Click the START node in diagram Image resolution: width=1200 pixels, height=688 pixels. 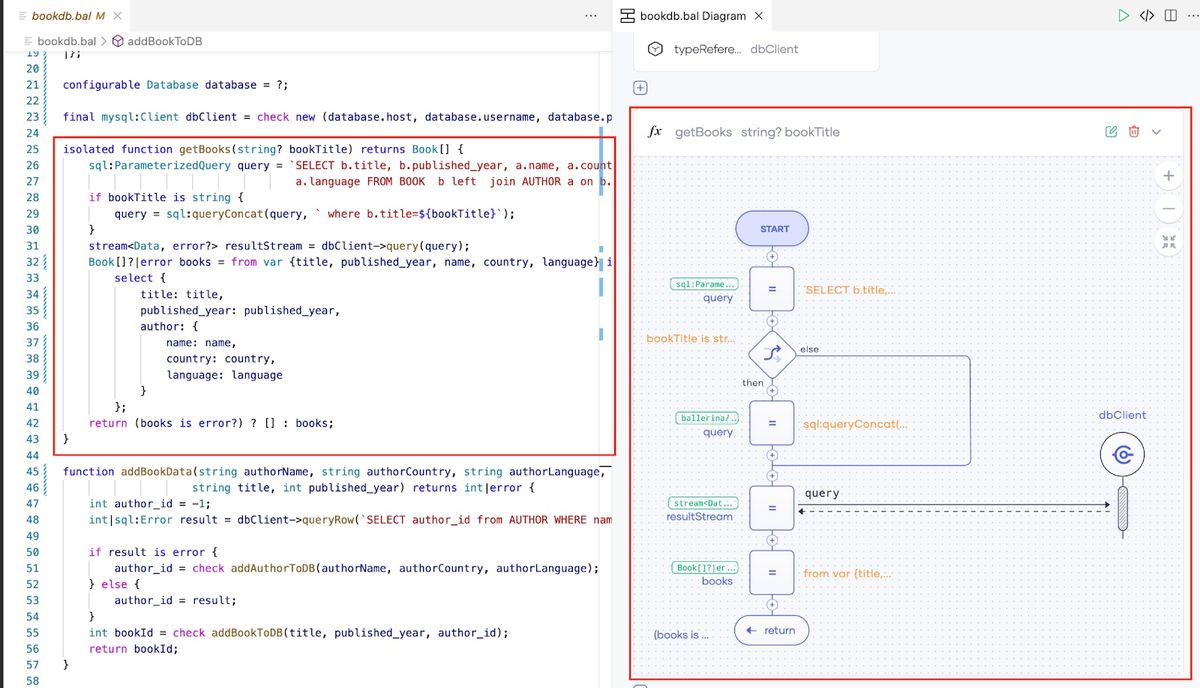coord(774,229)
